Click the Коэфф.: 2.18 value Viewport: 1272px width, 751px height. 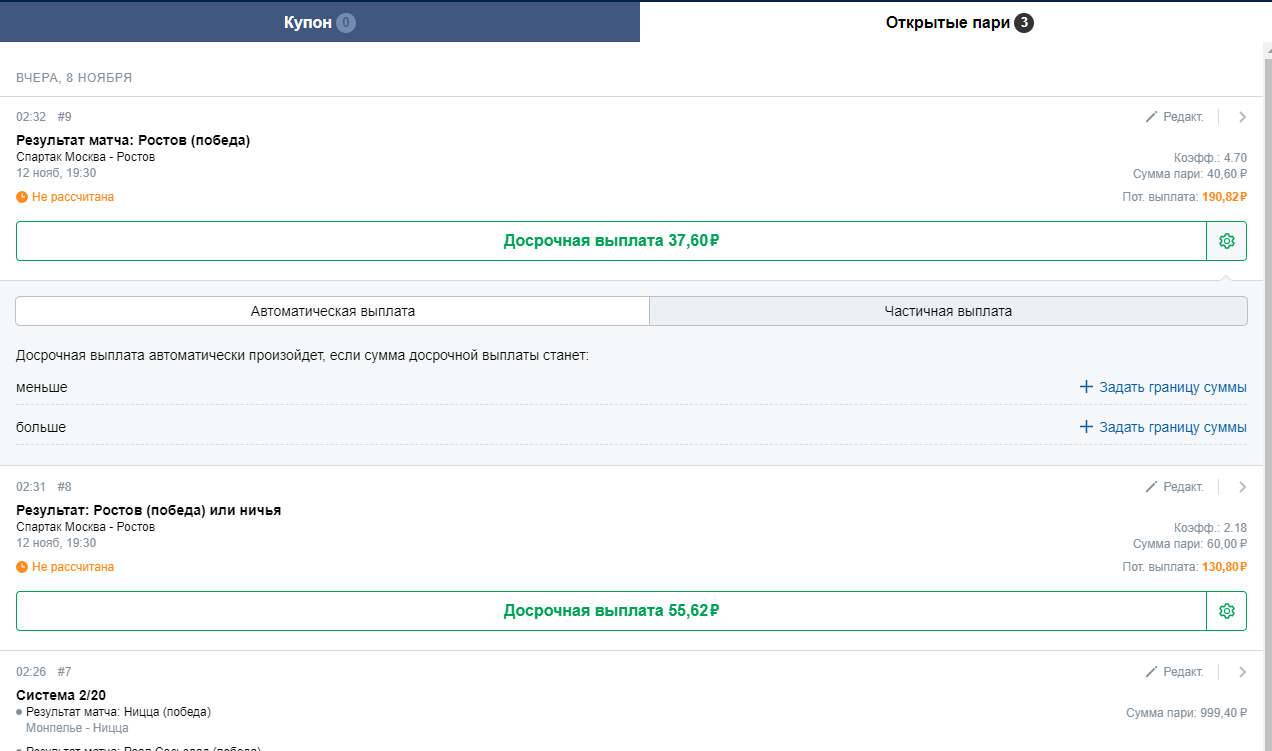1210,528
